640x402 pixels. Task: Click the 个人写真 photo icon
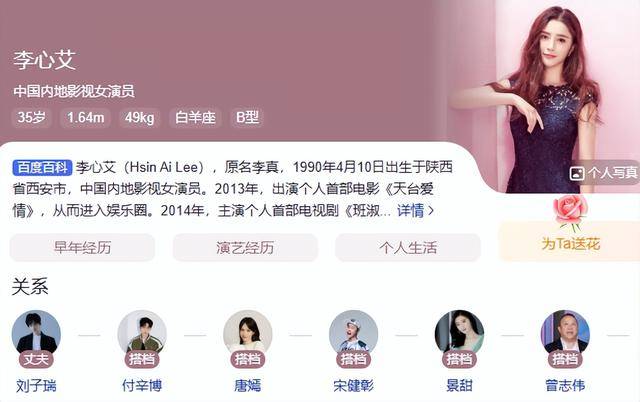pos(577,173)
